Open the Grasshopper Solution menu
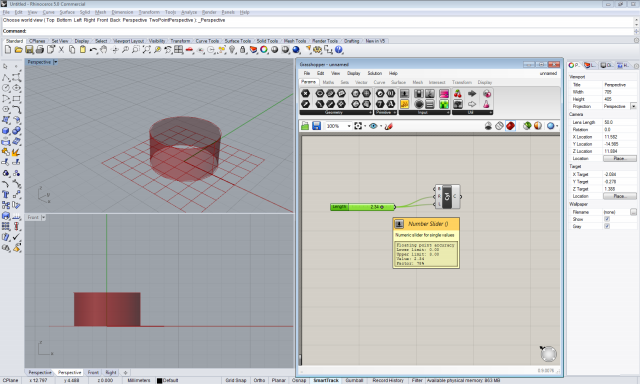Viewport: 640px width, 384px height. coord(374,73)
